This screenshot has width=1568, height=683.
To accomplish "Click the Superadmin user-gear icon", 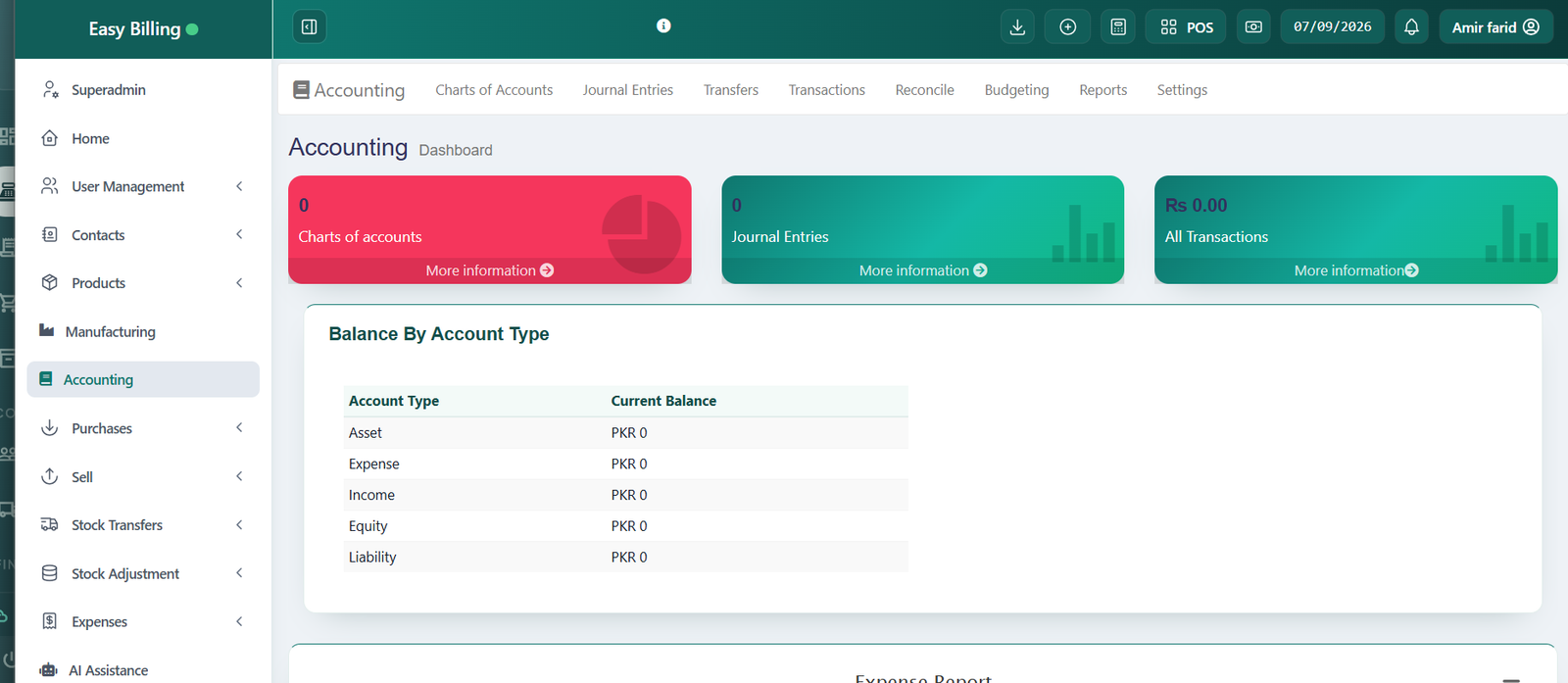I will 50,90.
